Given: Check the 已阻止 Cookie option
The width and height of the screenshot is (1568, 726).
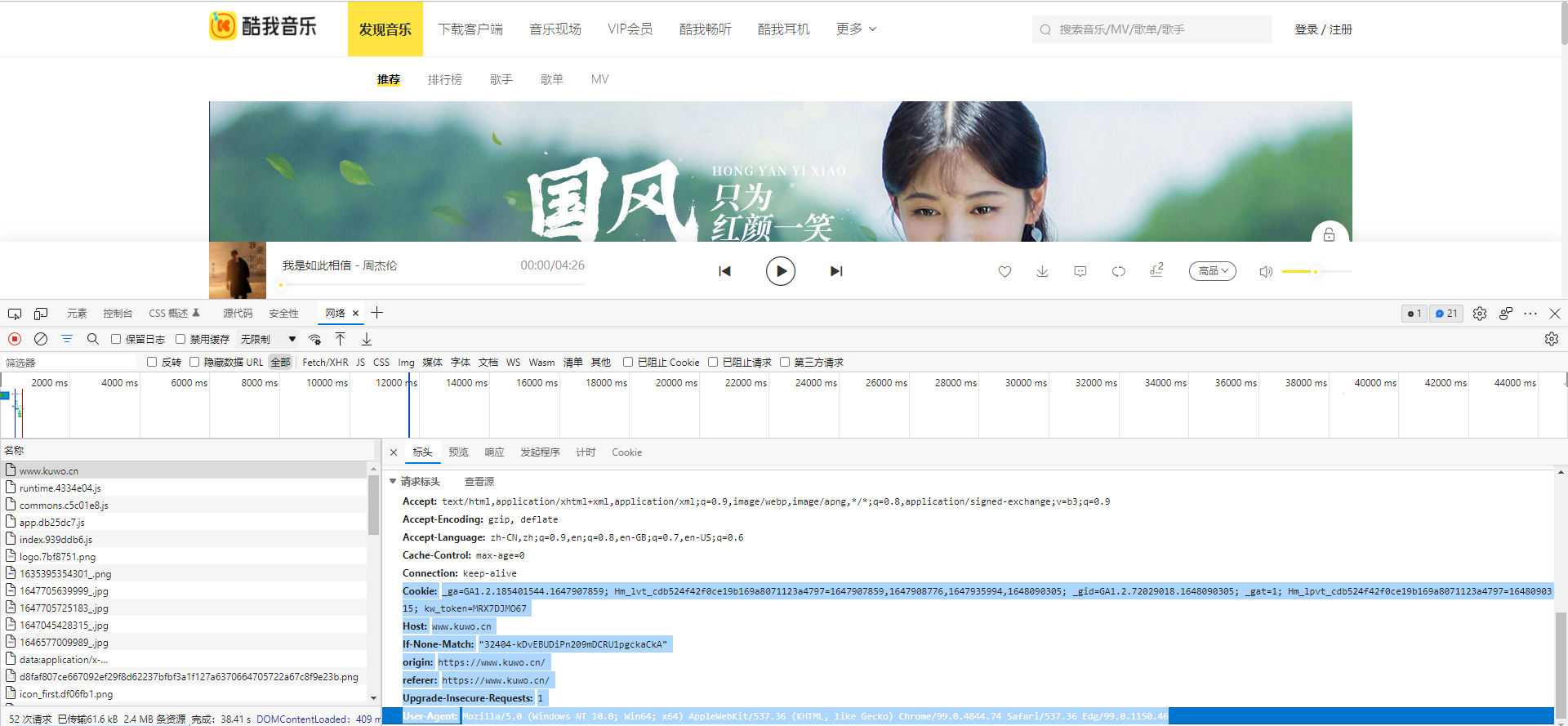Looking at the screenshot, I should (x=628, y=362).
